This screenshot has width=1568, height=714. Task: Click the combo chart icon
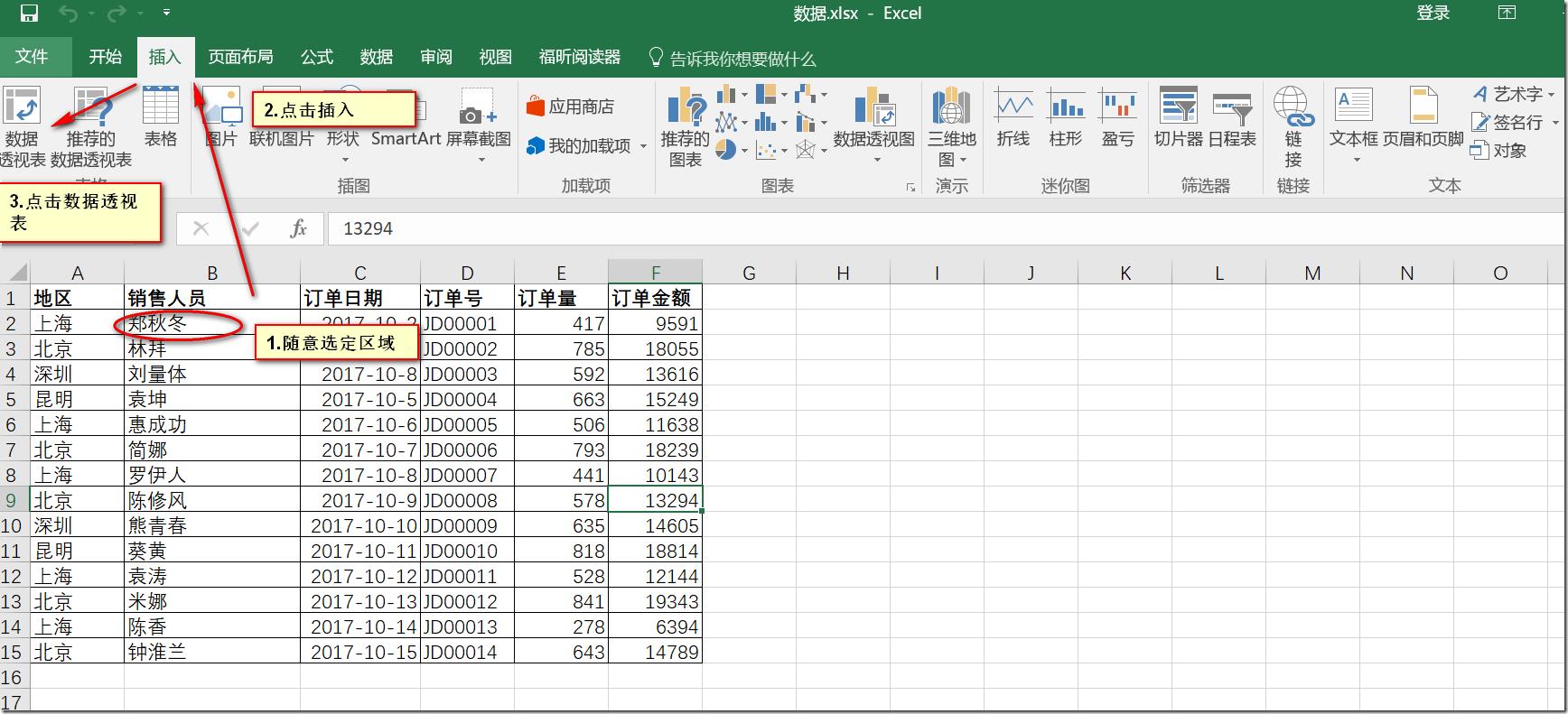pyautogui.click(x=806, y=122)
